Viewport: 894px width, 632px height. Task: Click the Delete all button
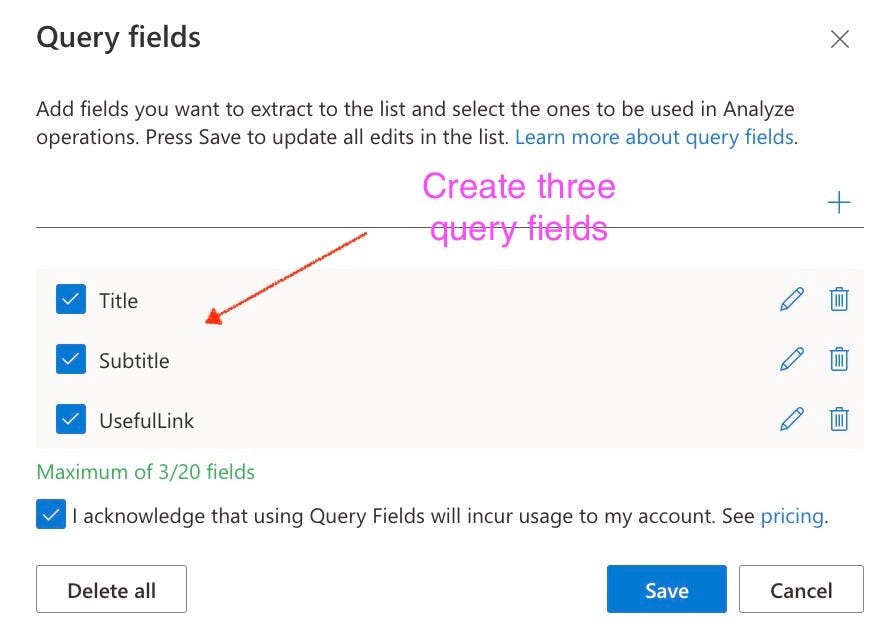111,589
